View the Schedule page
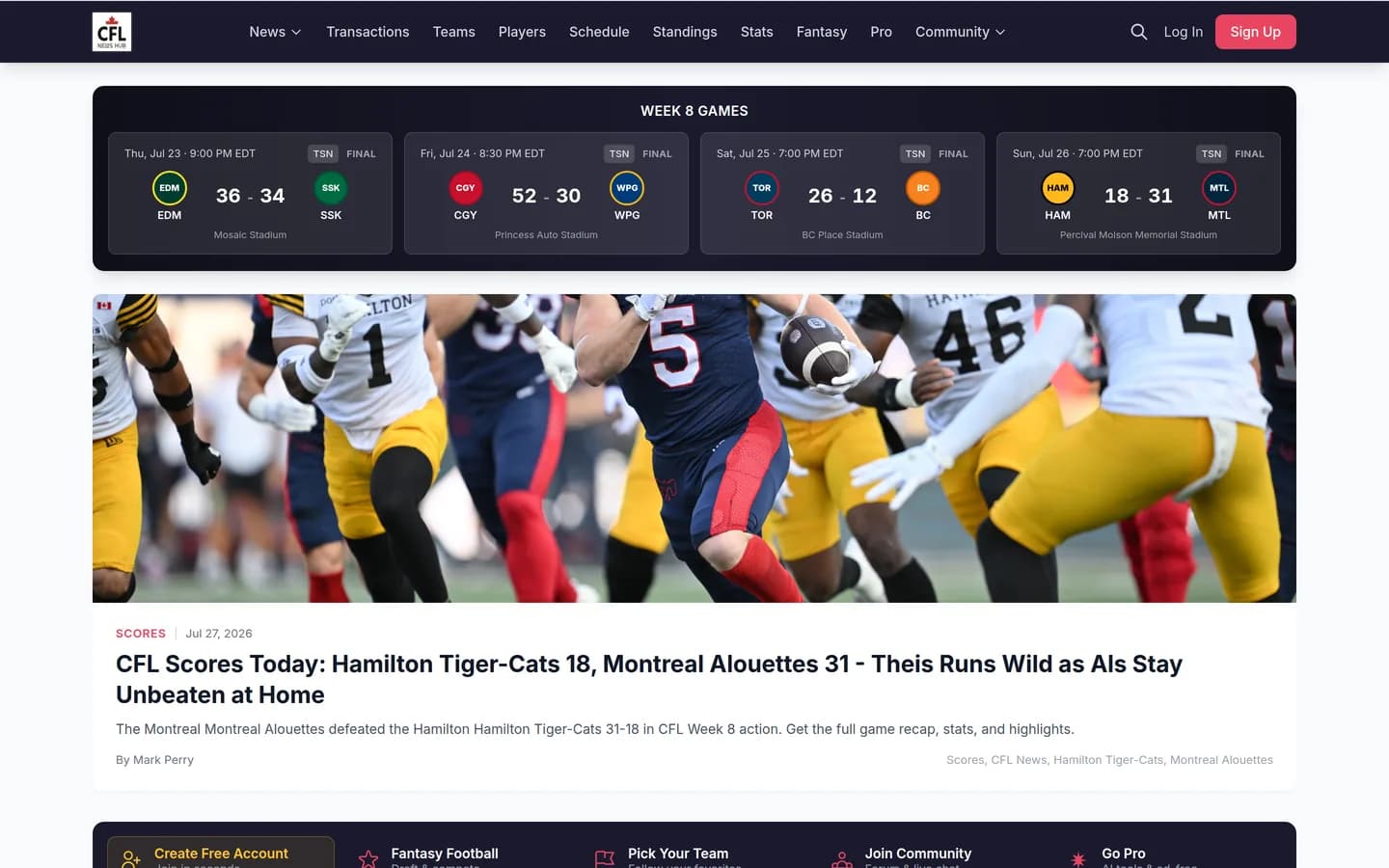 [599, 32]
